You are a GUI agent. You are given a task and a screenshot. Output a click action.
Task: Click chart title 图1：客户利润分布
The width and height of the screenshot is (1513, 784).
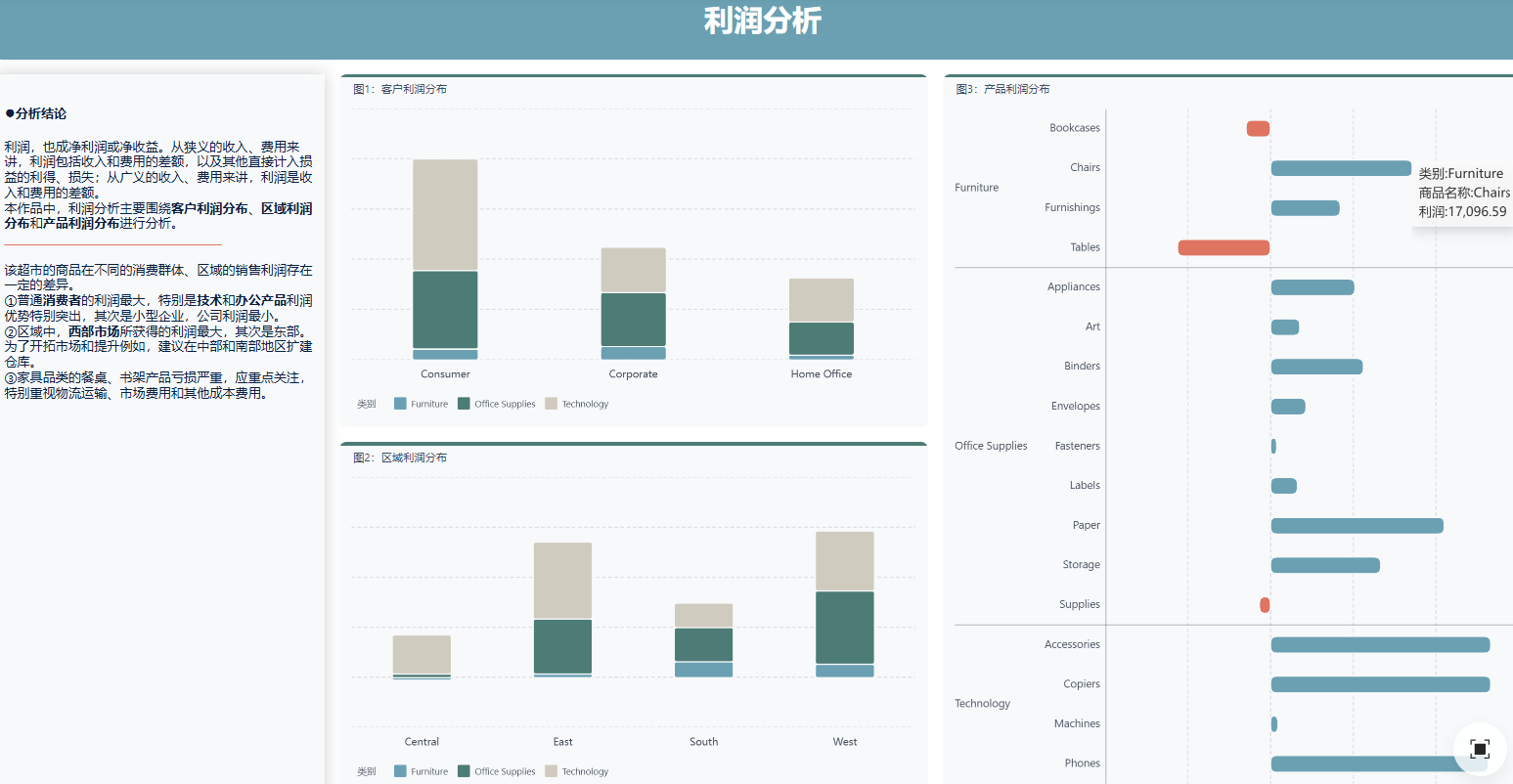point(400,89)
